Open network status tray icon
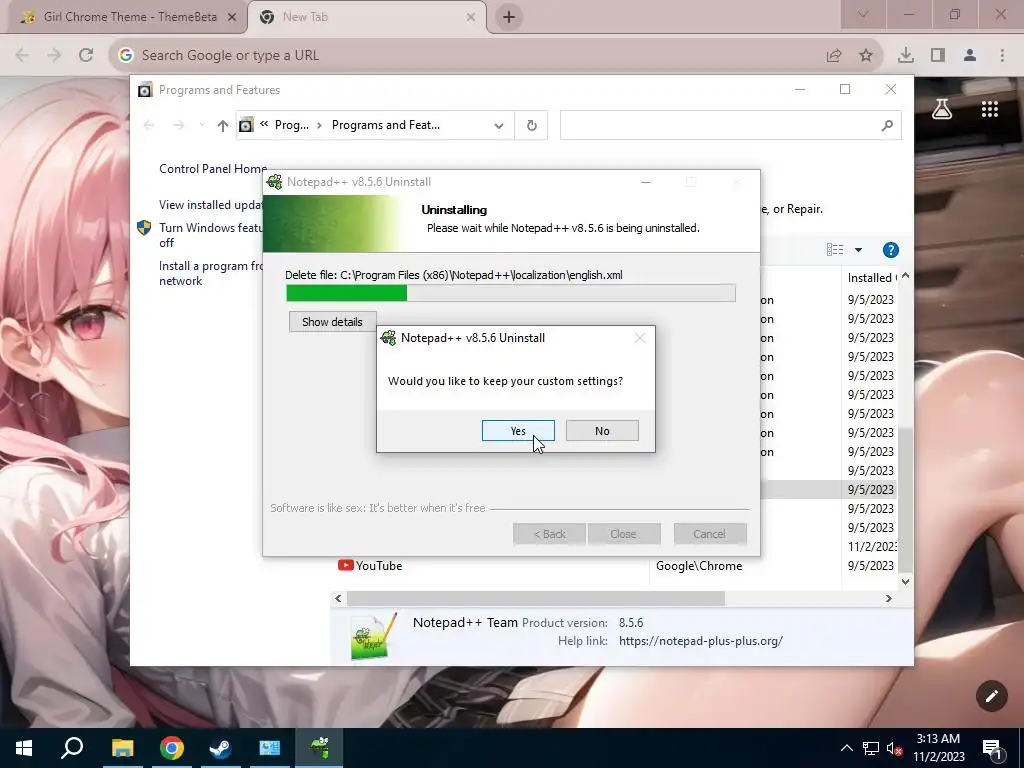 (871, 748)
